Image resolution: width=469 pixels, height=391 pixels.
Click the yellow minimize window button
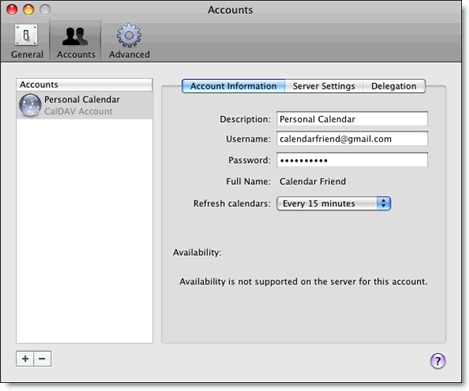28,10
